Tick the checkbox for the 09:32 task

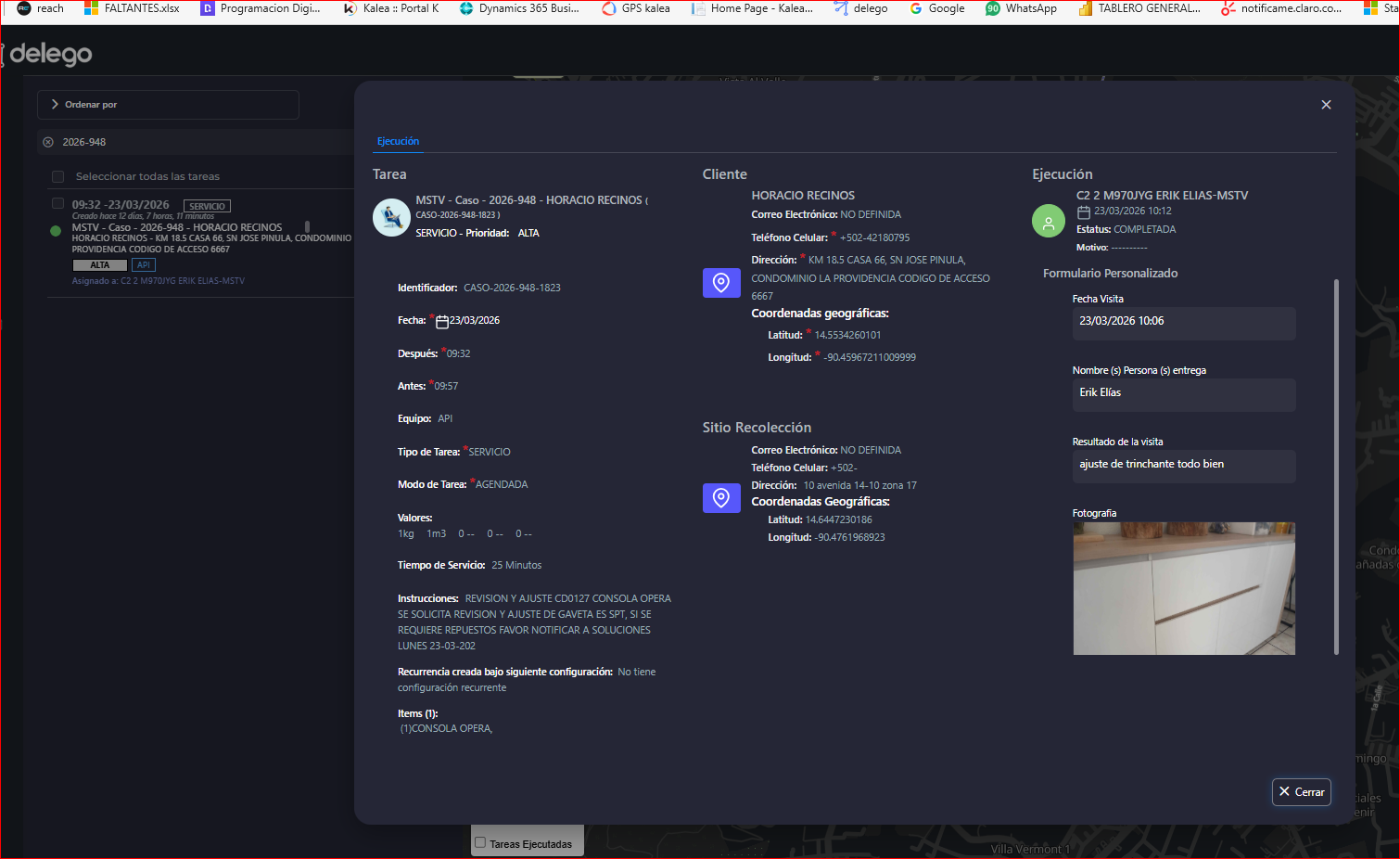point(57,203)
